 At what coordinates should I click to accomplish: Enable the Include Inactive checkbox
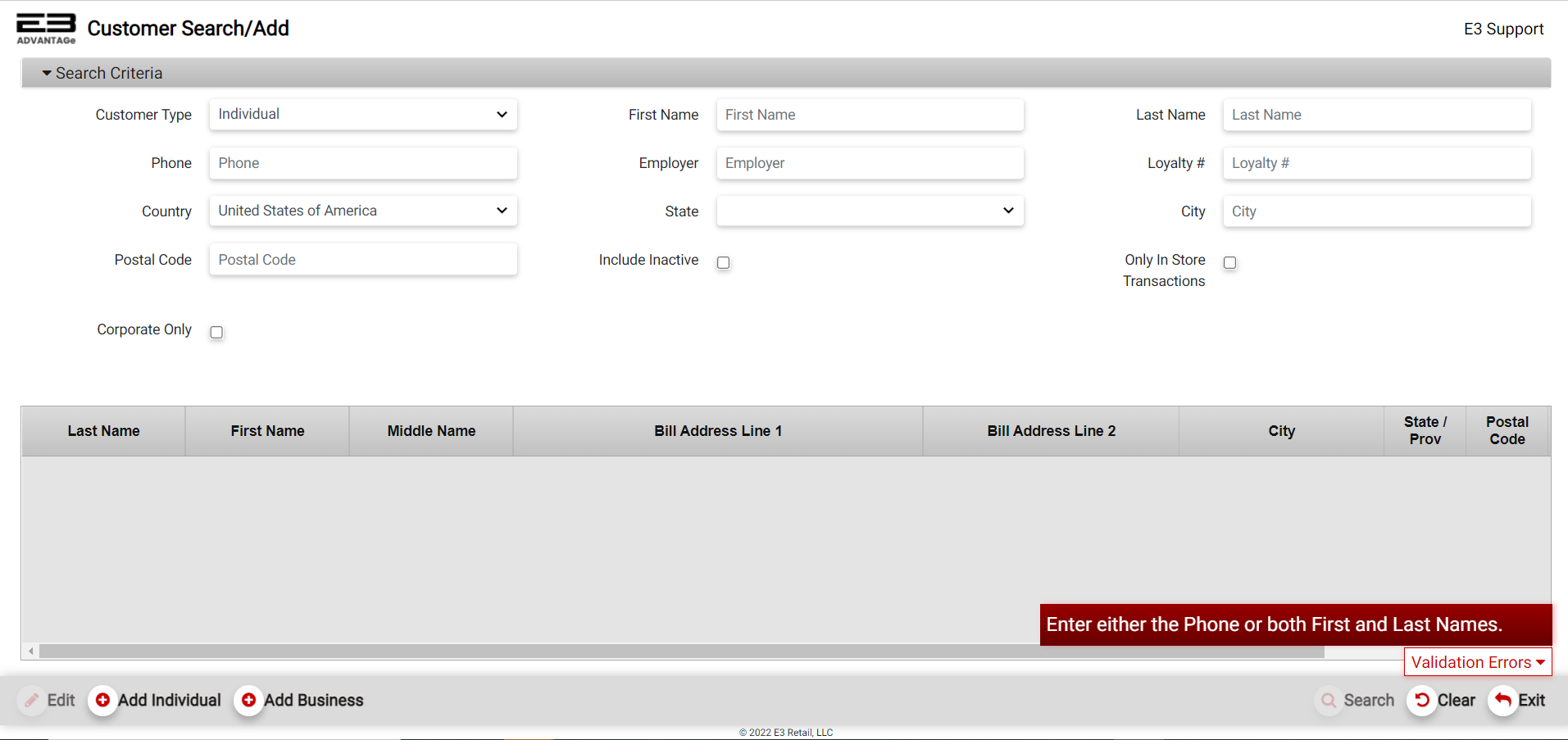(723, 262)
